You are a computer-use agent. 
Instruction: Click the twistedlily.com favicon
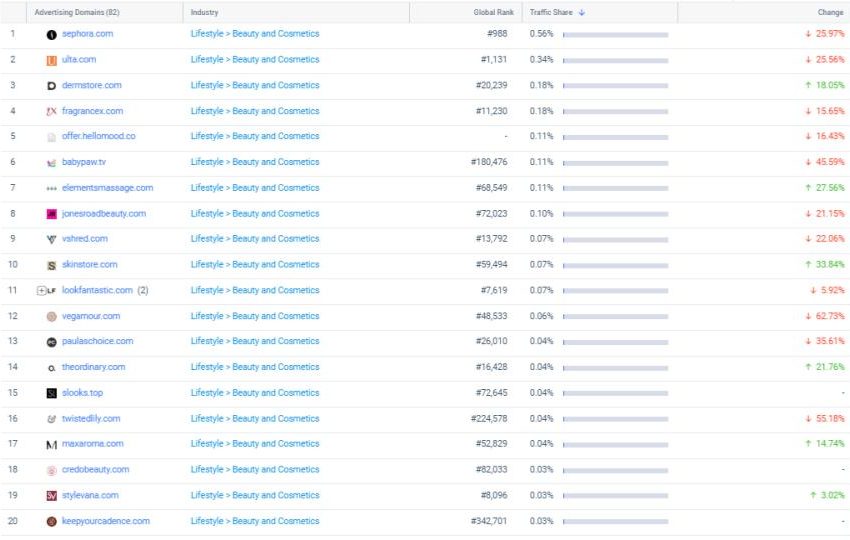pyautogui.click(x=51, y=419)
